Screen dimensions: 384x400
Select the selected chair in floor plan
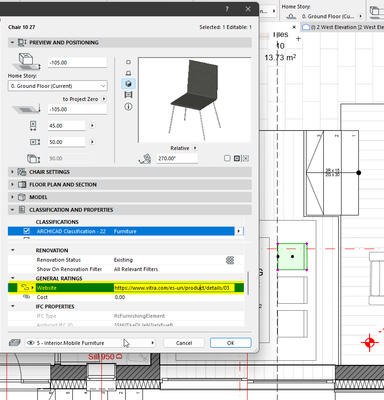pyautogui.click(x=292, y=256)
